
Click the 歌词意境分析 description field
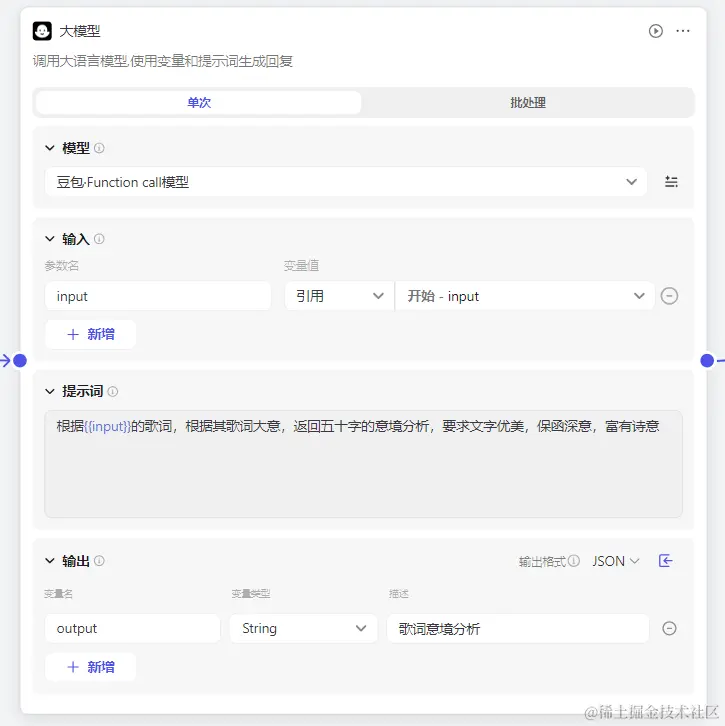[518, 628]
